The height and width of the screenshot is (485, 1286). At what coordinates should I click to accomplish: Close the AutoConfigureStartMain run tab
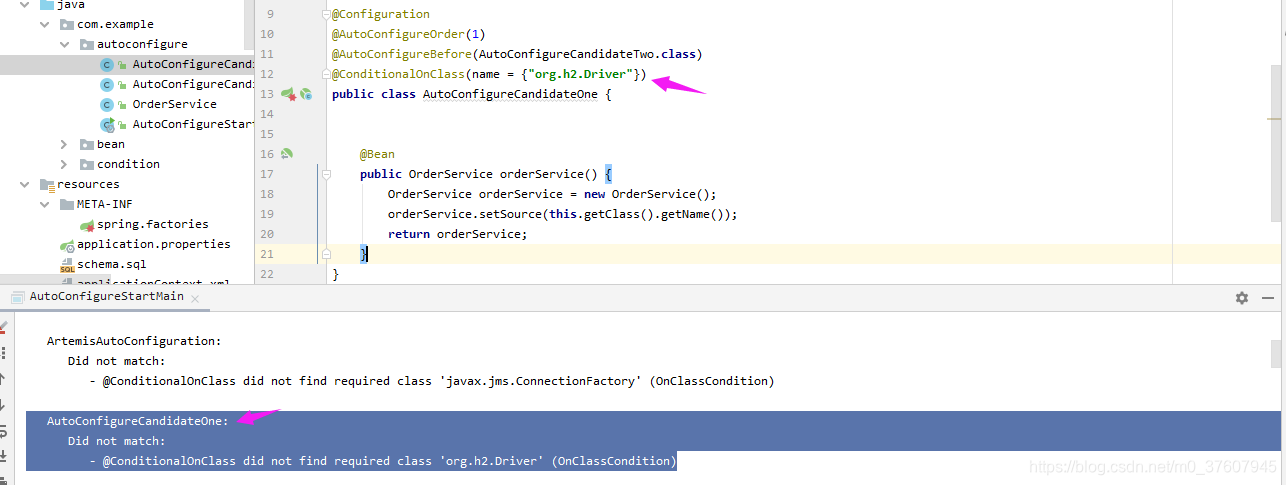194,297
